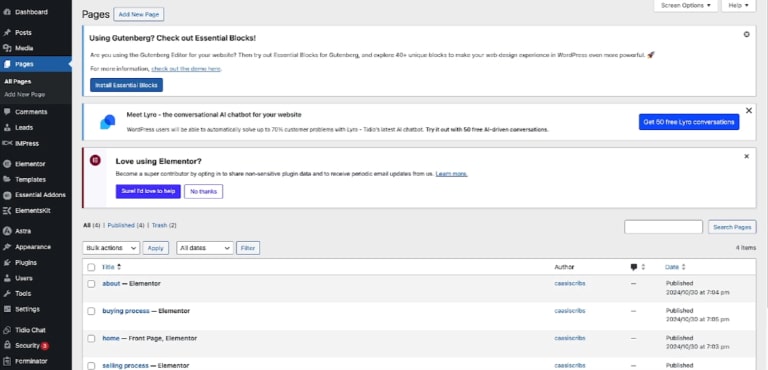The height and width of the screenshot is (370, 768).
Task: Click the comments column bubble icon
Action: point(634,267)
